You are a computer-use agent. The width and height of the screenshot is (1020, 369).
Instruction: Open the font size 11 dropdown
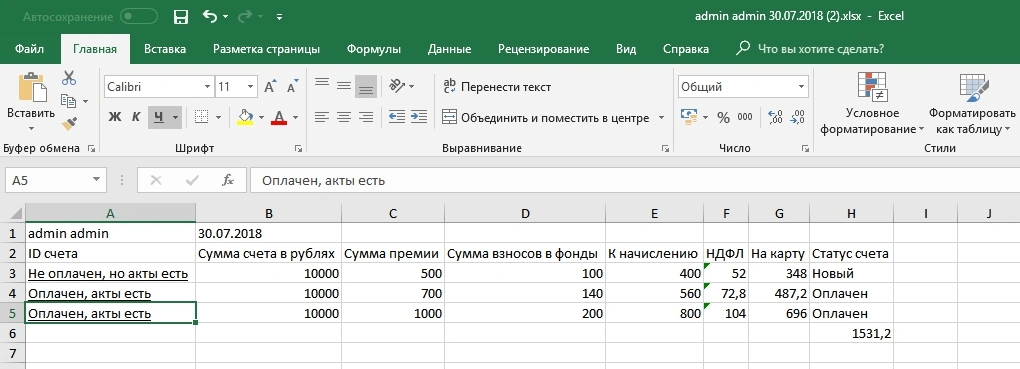point(251,87)
